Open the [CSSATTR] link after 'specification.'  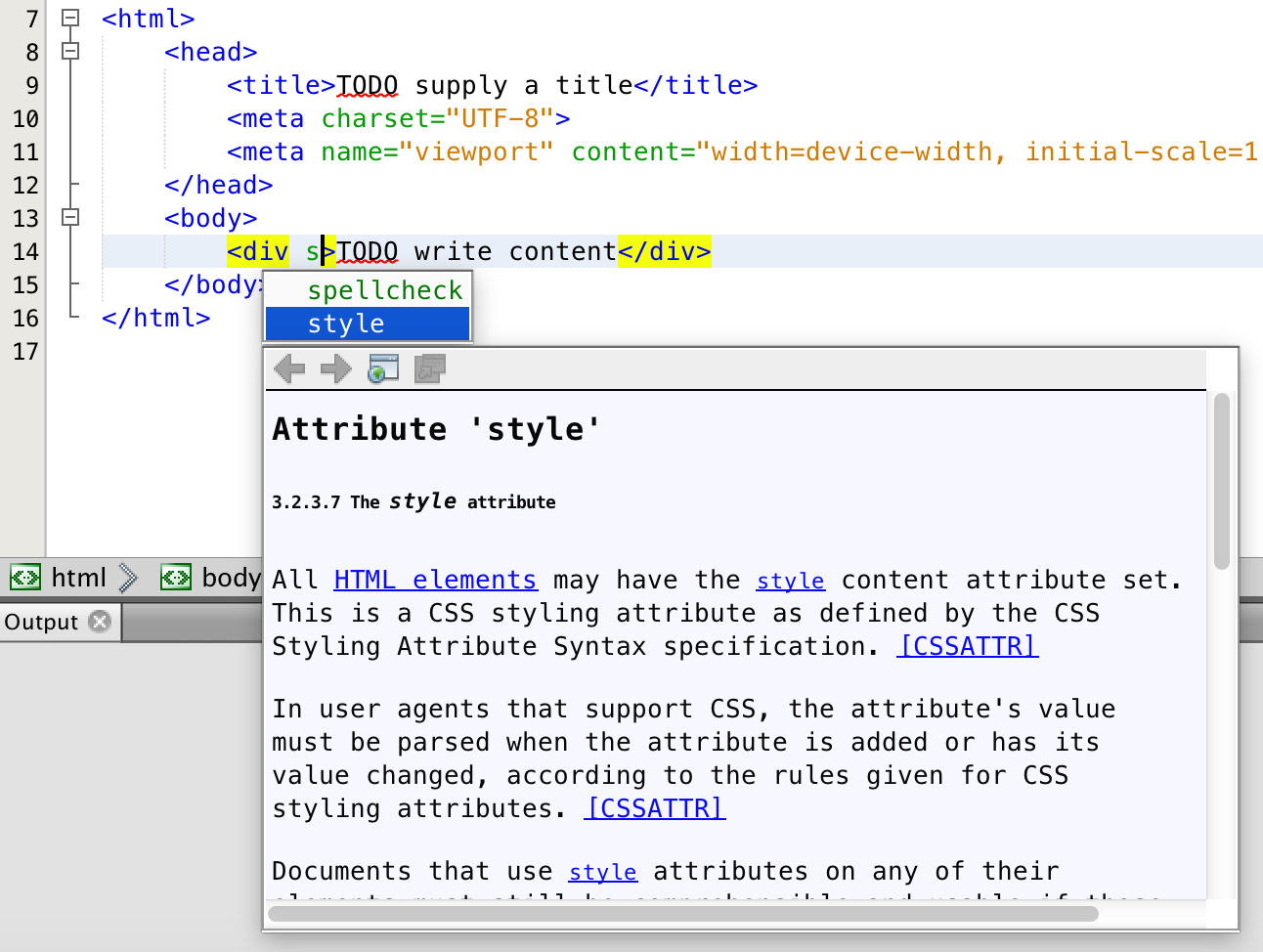pyautogui.click(x=968, y=646)
